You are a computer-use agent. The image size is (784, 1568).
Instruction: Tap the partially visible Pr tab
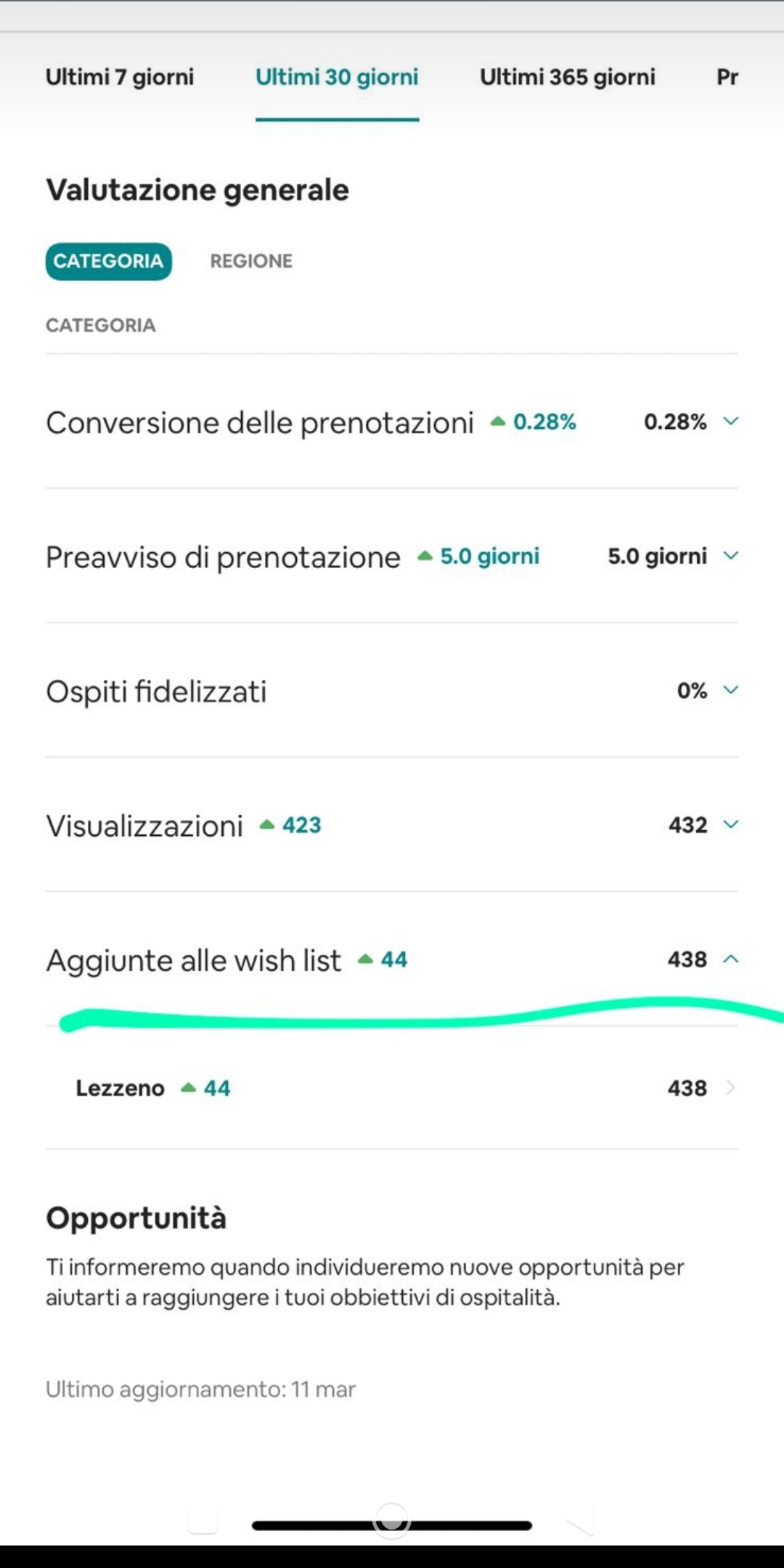[727, 77]
